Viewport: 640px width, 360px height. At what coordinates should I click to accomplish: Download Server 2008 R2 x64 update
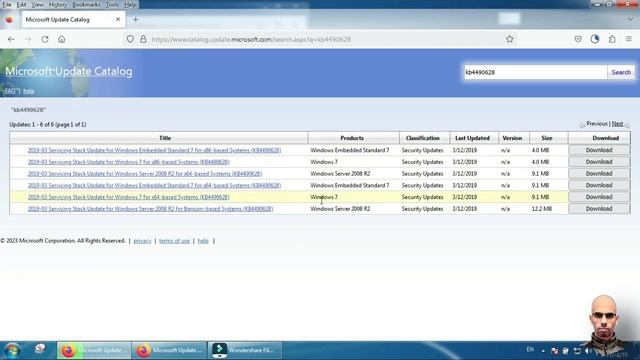(x=599, y=173)
